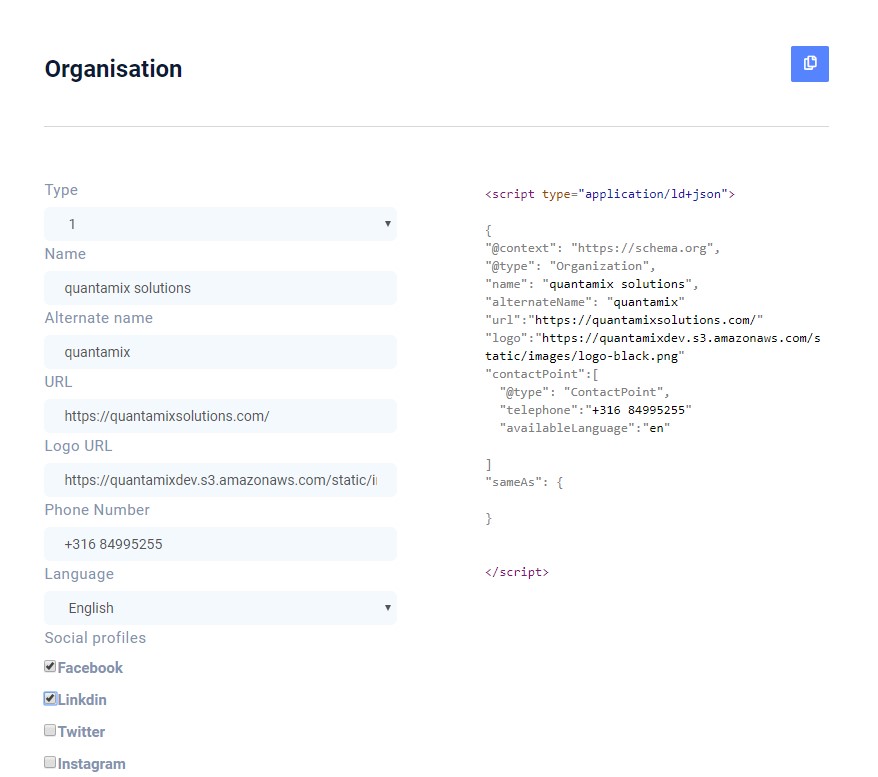Click the "logo" line in the code
The width and height of the screenshot is (878, 777).
[652, 347]
